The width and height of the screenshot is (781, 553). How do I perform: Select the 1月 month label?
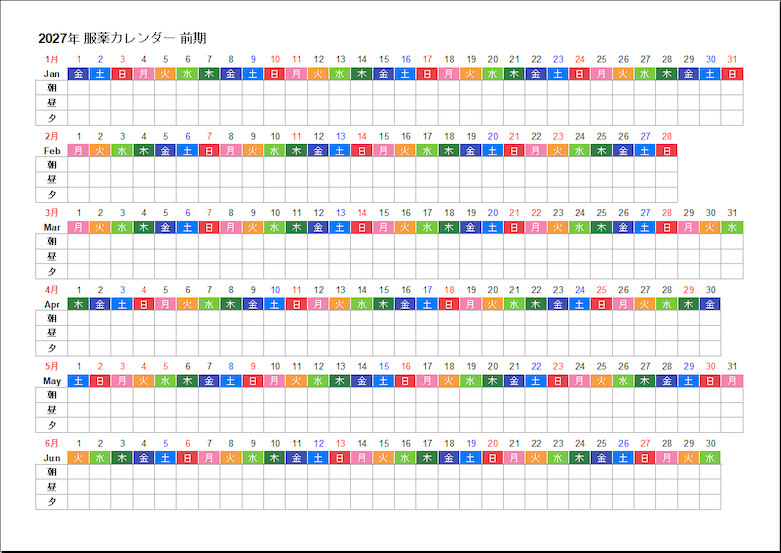click(52, 59)
